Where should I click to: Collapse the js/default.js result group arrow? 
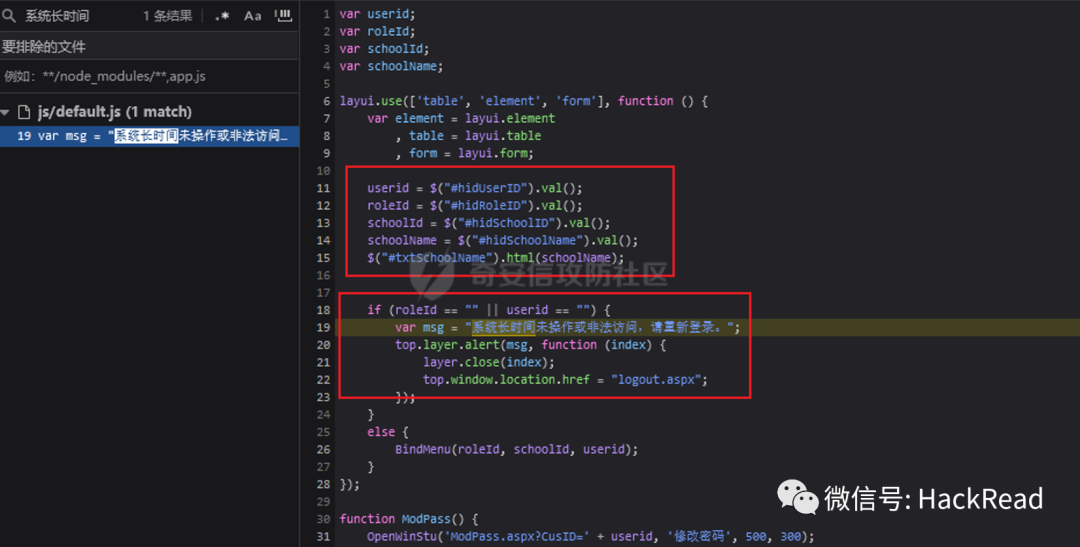[x=6, y=112]
